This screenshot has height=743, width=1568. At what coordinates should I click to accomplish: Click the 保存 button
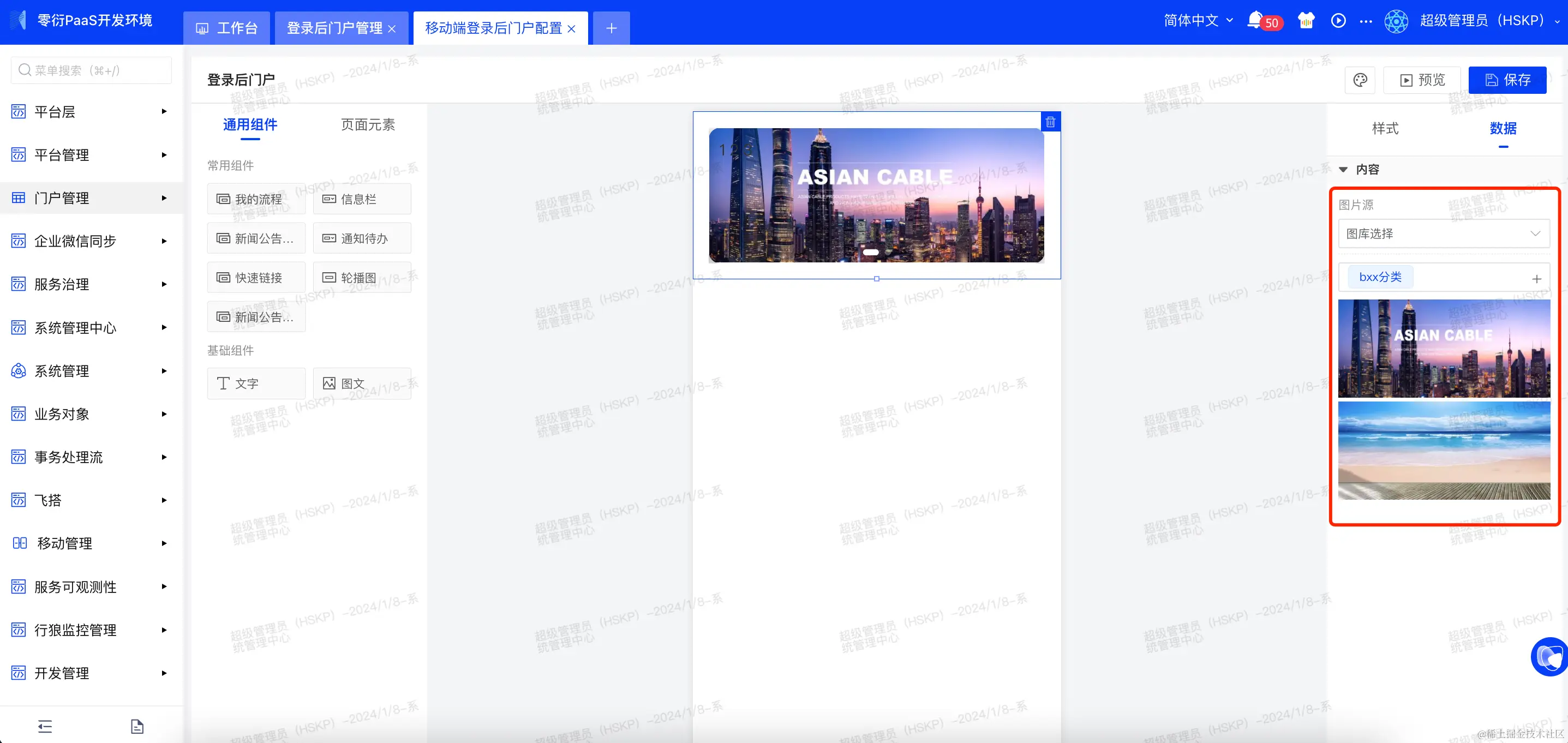click(x=1507, y=80)
